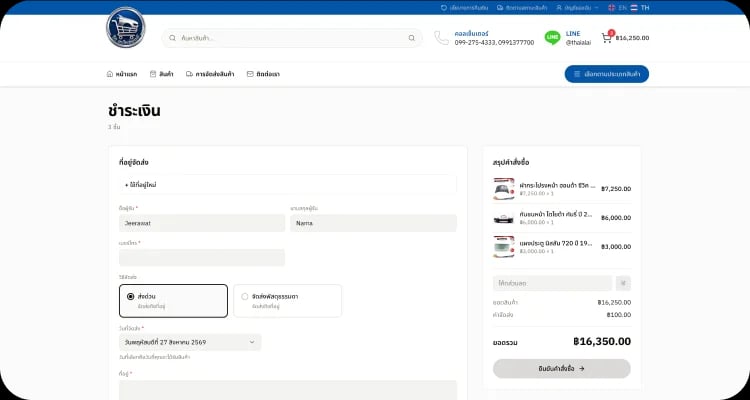This screenshot has height=400, width=750.
Task: Click the shop logo in the header
Action: coord(126,27)
